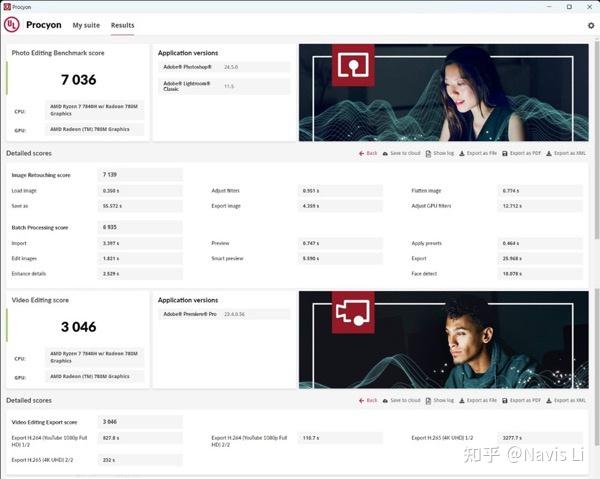Click the Photo Editing GPU name field

click(x=95, y=129)
